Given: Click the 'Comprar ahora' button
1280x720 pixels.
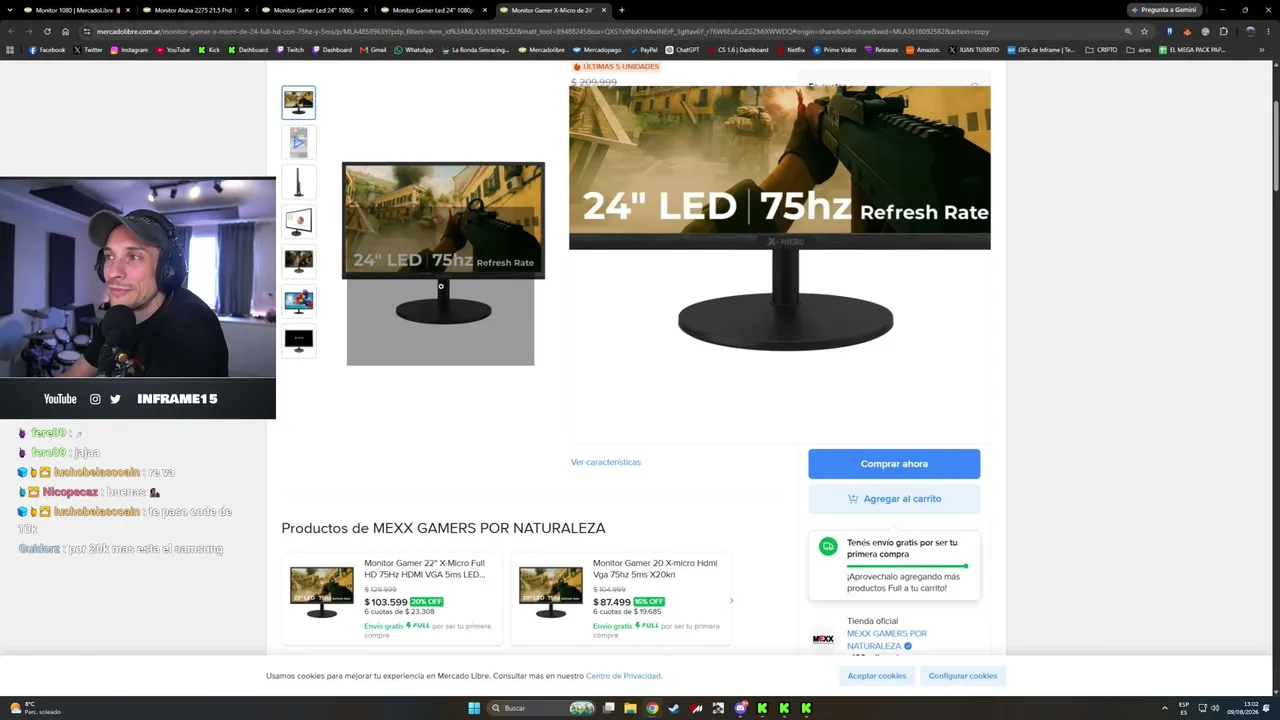Looking at the screenshot, I should click(x=894, y=464).
